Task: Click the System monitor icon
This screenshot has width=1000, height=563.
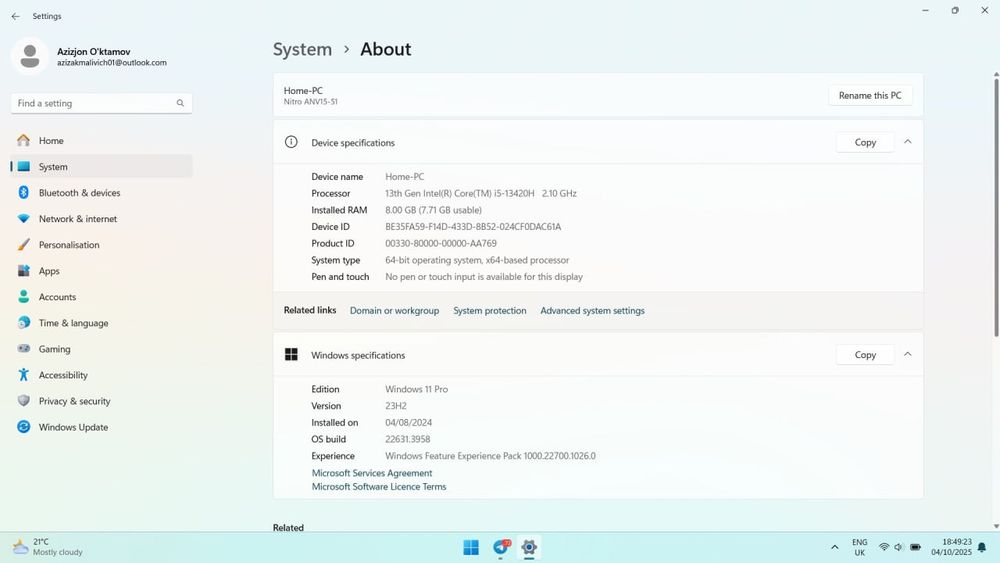Action: coord(24,166)
